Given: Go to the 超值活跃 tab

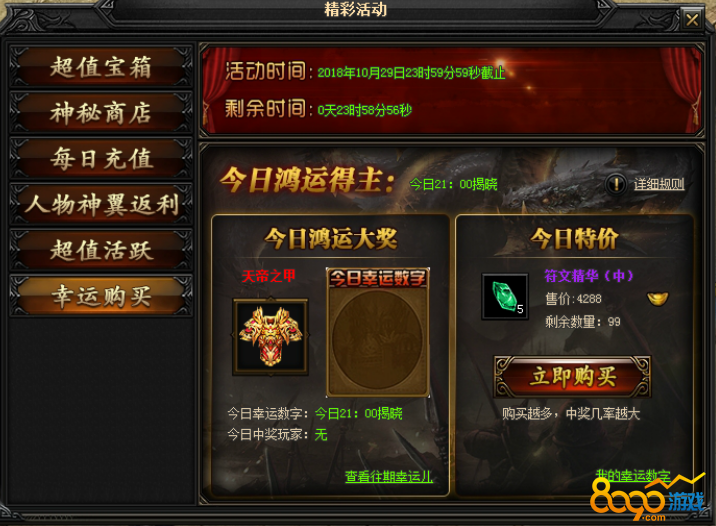Looking at the screenshot, I should 101,250.
